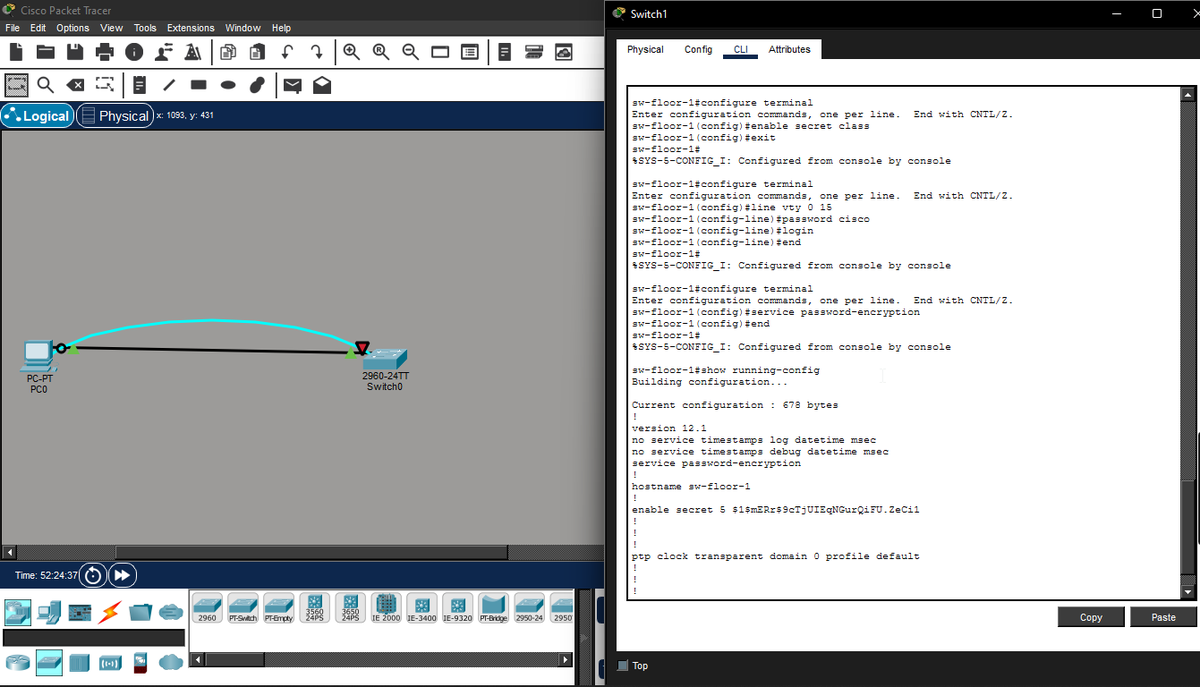Open the Edit menu
Viewport: 1200px width, 687px height.
pos(39,28)
